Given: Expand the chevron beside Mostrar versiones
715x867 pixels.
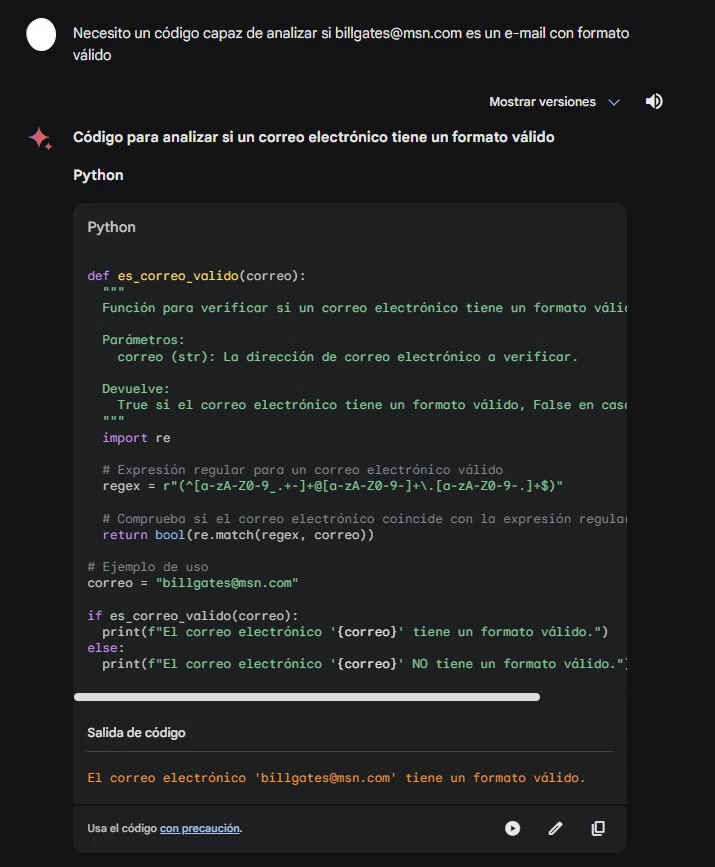Looking at the screenshot, I should click(614, 102).
